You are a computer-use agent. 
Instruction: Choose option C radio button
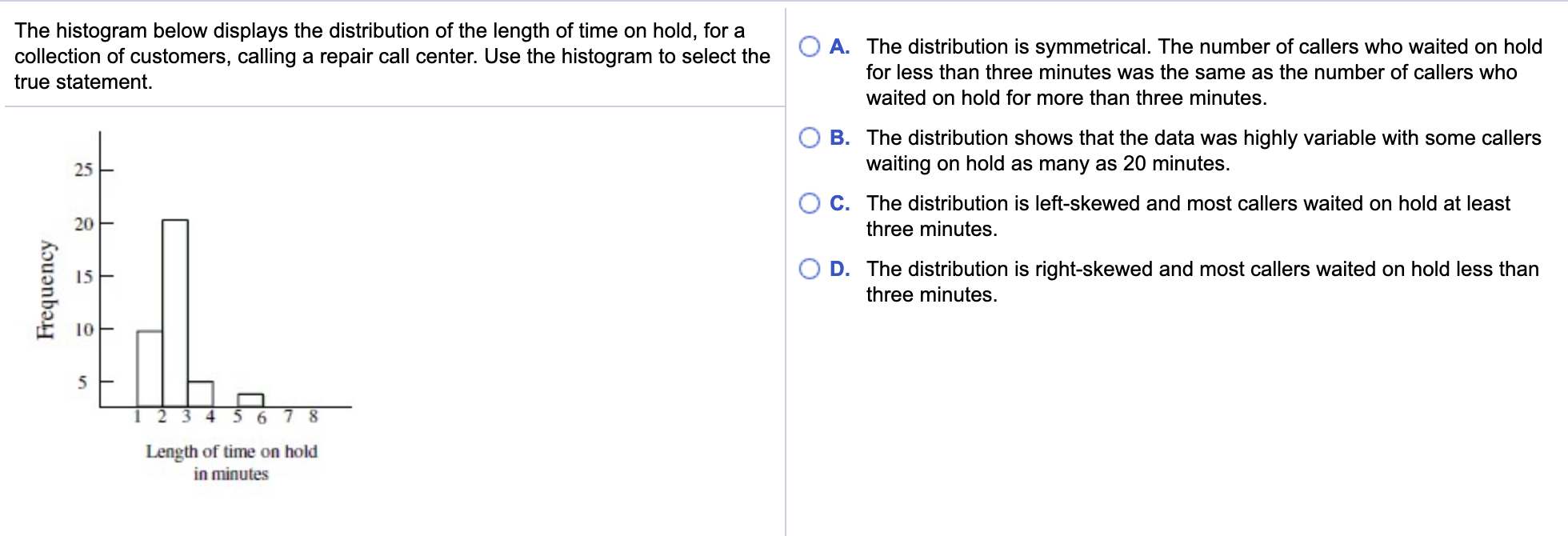[810, 203]
